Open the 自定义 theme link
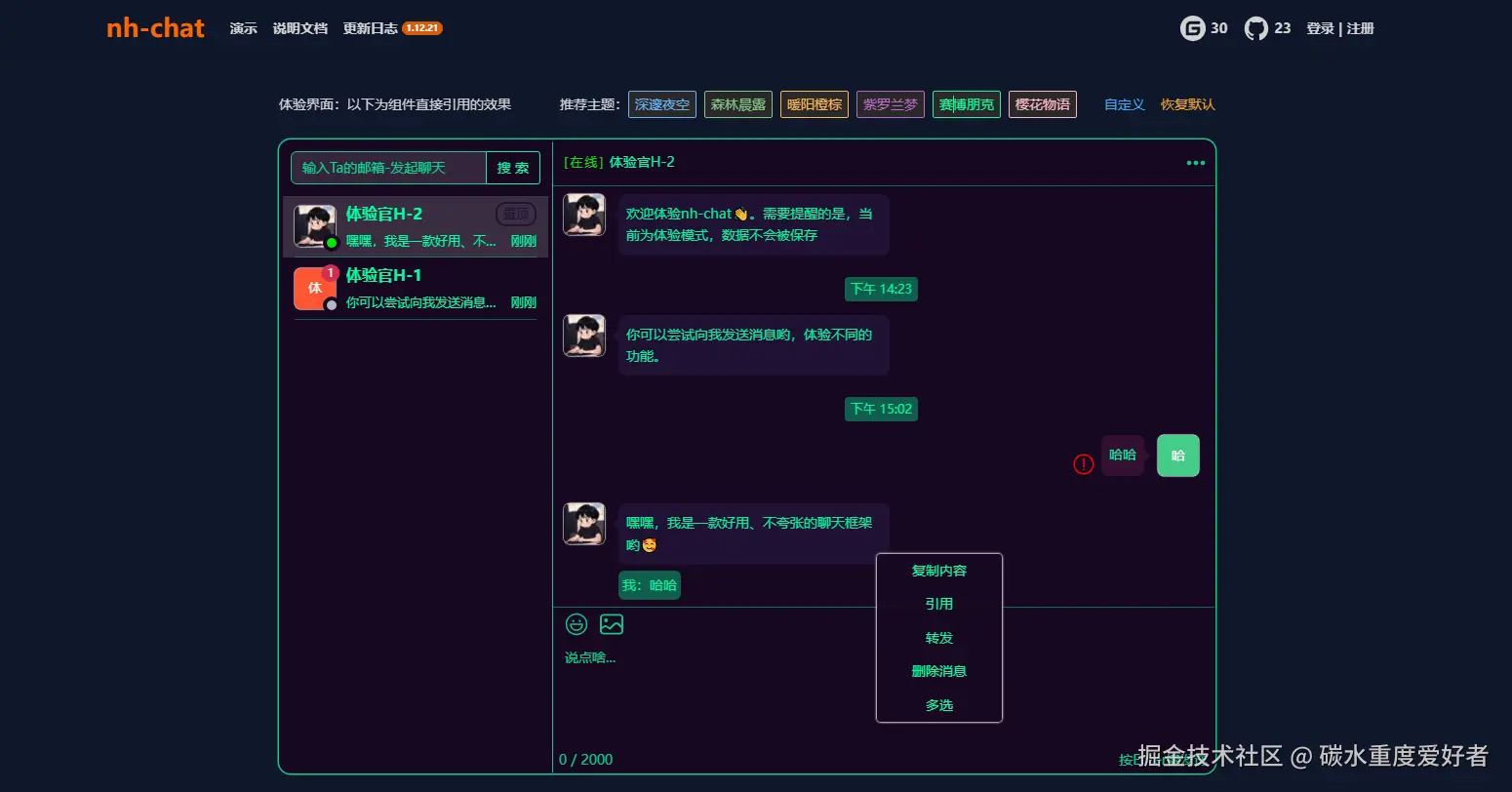 tap(1124, 104)
